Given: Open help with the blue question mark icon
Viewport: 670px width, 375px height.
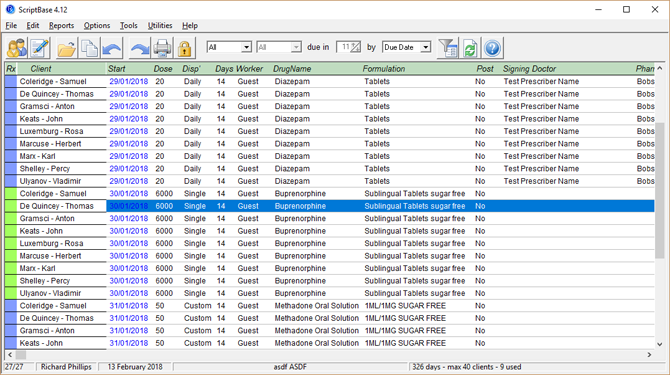Looking at the screenshot, I should tap(492, 47).
